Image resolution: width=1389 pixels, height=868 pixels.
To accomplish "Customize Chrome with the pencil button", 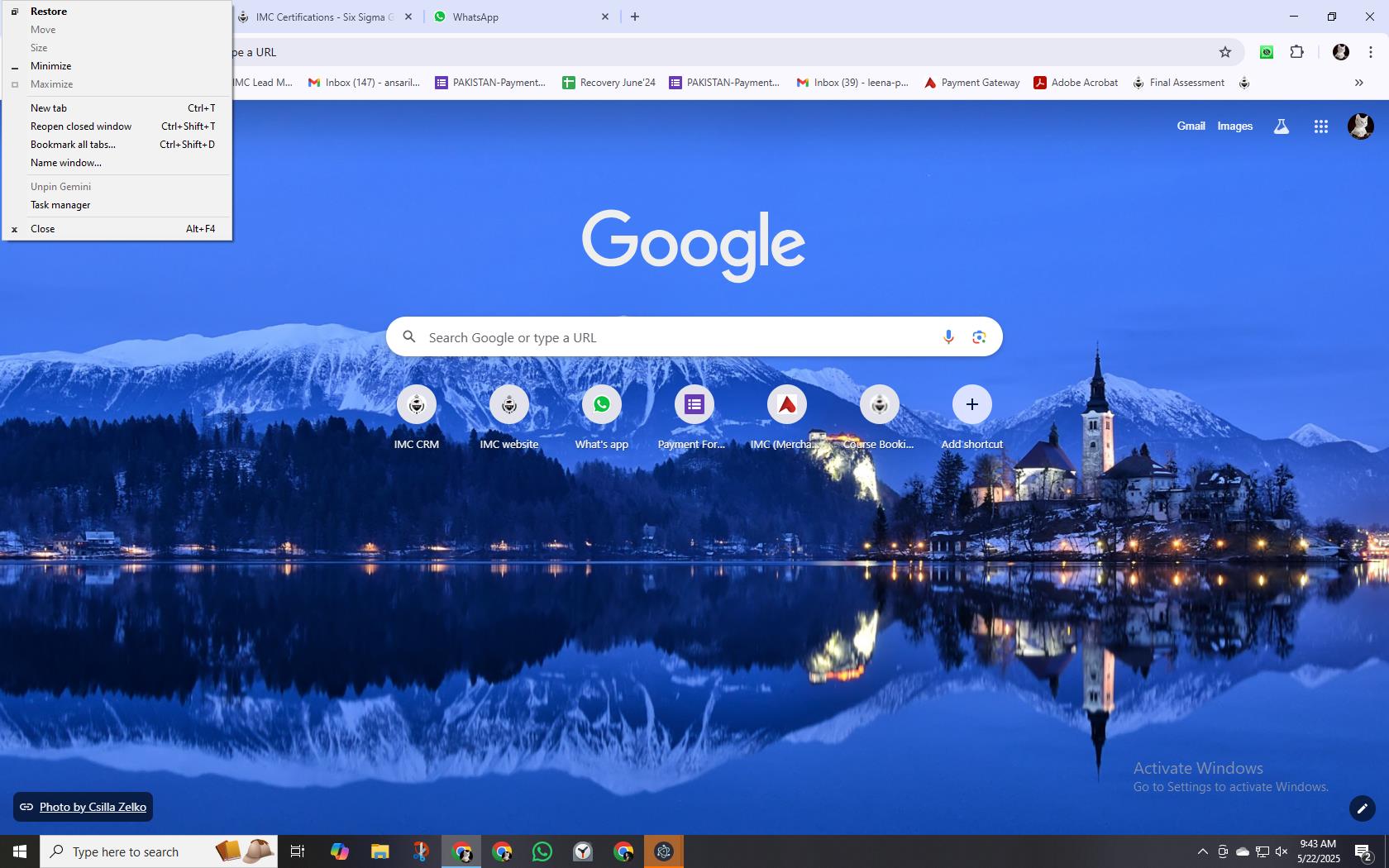I will [x=1362, y=808].
